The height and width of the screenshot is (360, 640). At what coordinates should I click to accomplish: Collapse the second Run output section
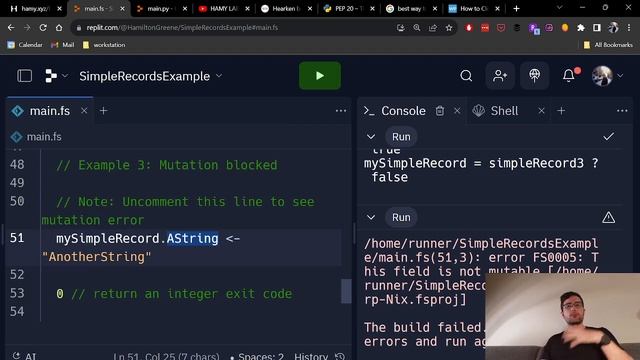click(371, 218)
